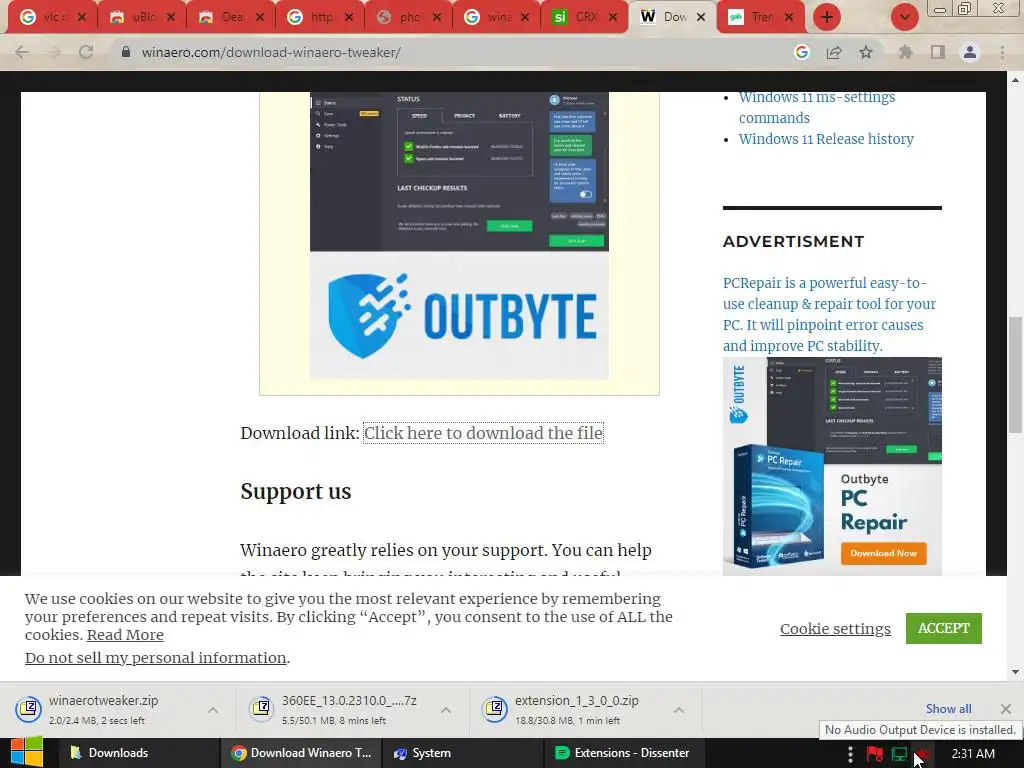Screen dimensions: 1024x768
Task: Click the green network tray icon
Action: tap(899, 754)
